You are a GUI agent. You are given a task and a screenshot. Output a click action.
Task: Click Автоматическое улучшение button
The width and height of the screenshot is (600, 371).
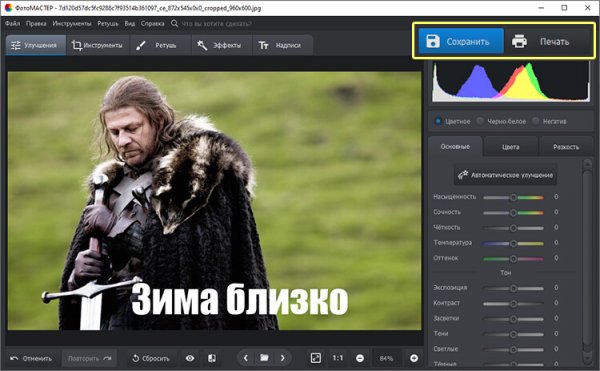pos(505,175)
